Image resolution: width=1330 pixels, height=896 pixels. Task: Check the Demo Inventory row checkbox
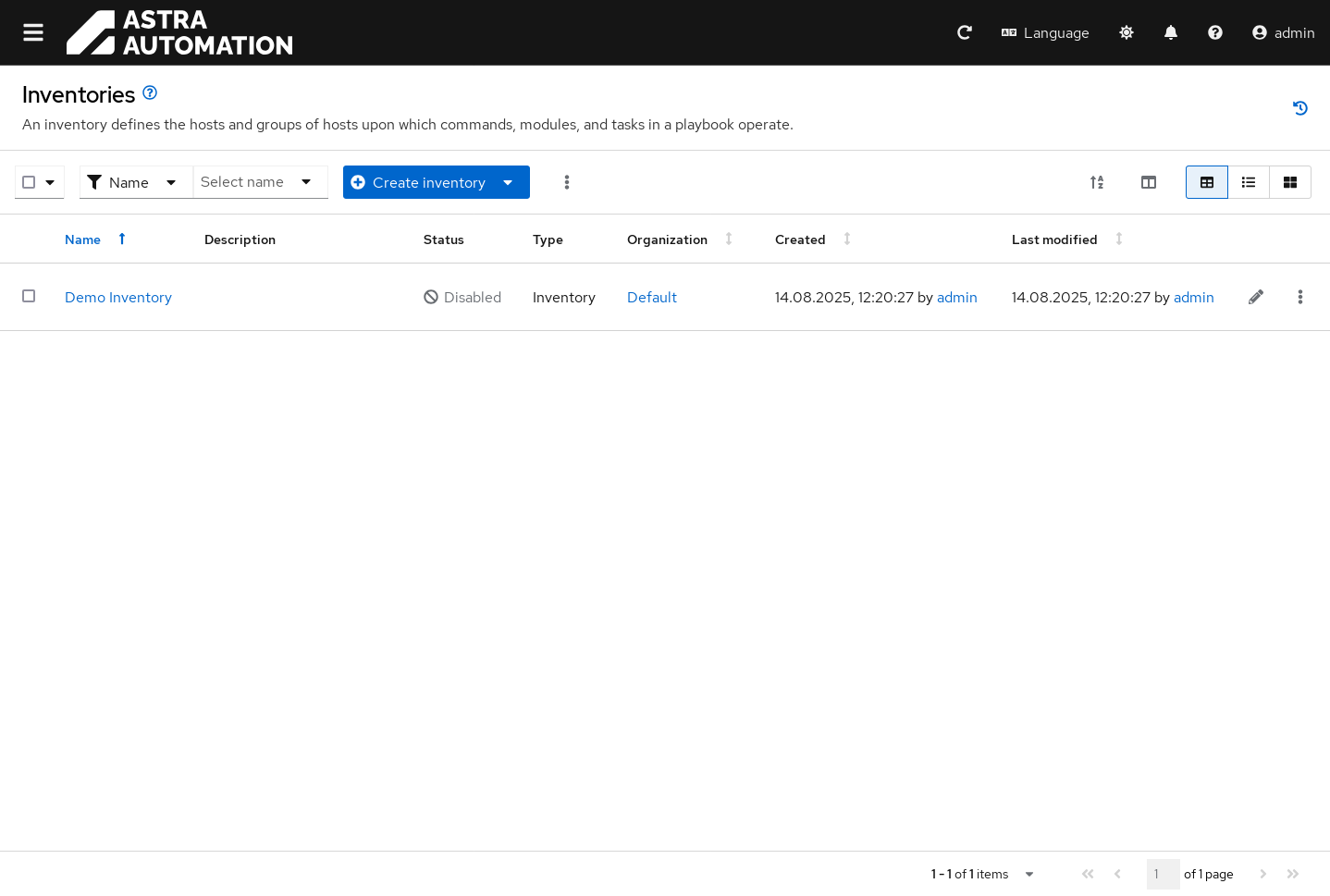point(29,296)
